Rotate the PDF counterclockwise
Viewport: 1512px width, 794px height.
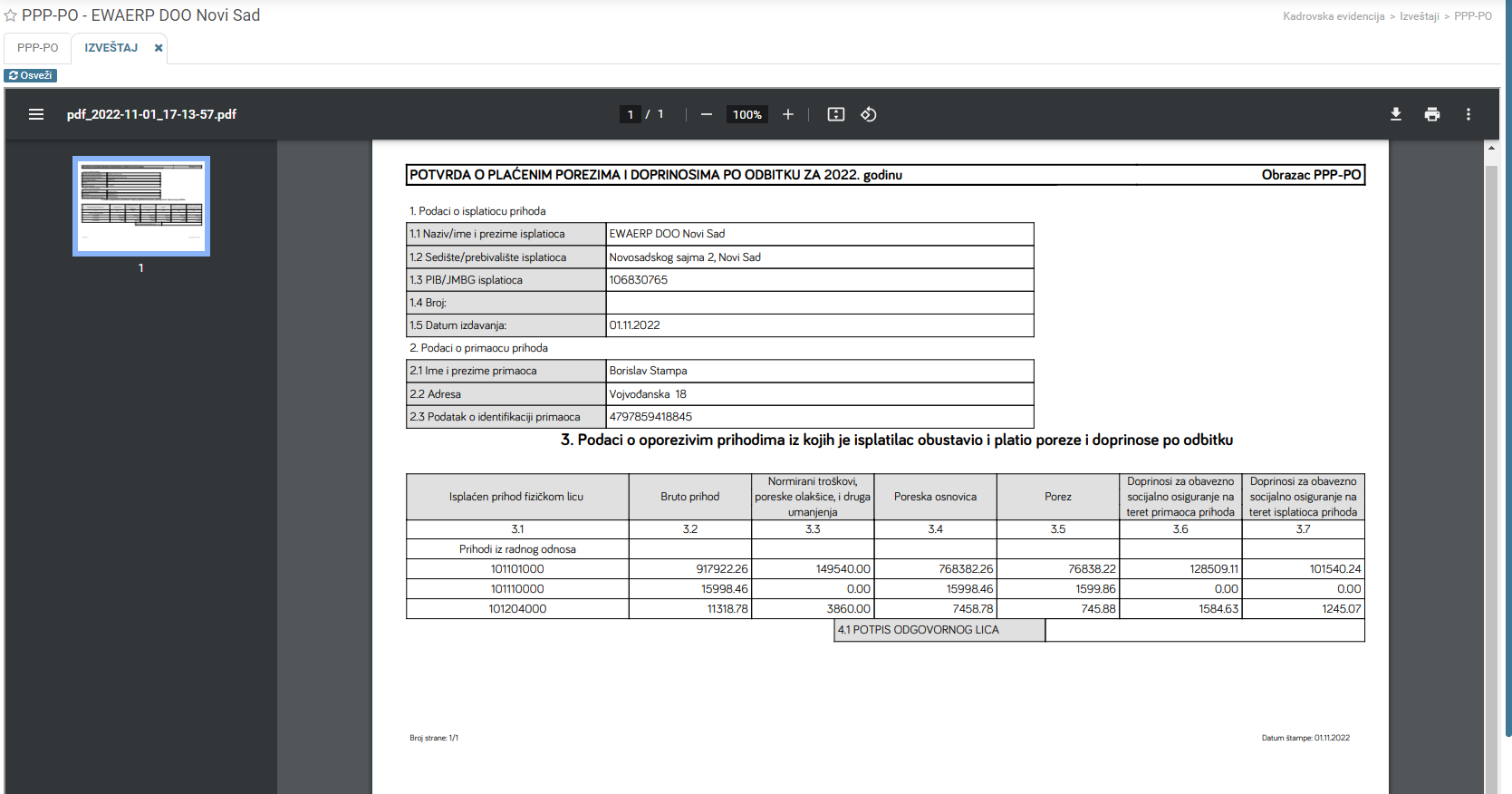click(x=869, y=114)
